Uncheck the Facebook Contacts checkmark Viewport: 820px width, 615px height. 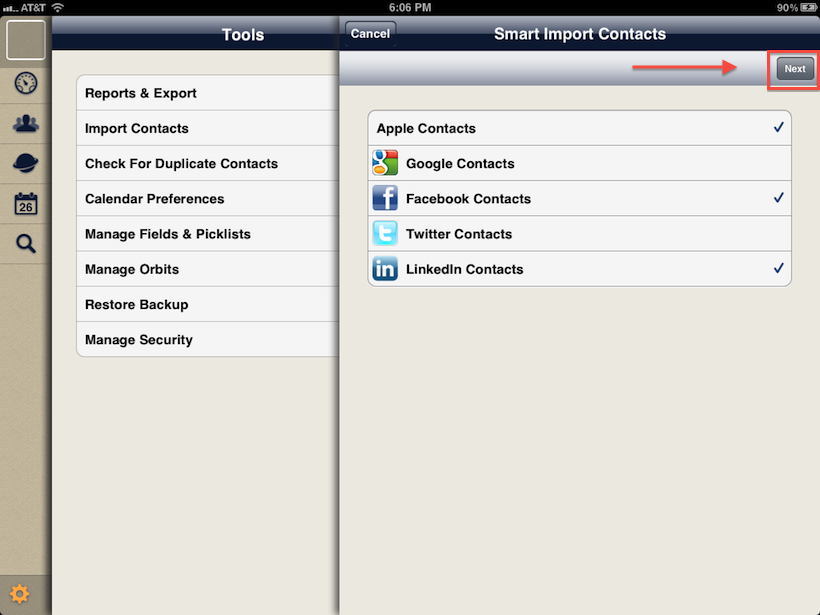(x=778, y=198)
